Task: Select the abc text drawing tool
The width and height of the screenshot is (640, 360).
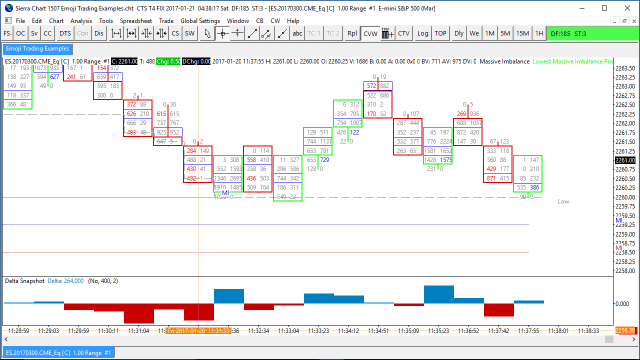Action: coord(297,33)
